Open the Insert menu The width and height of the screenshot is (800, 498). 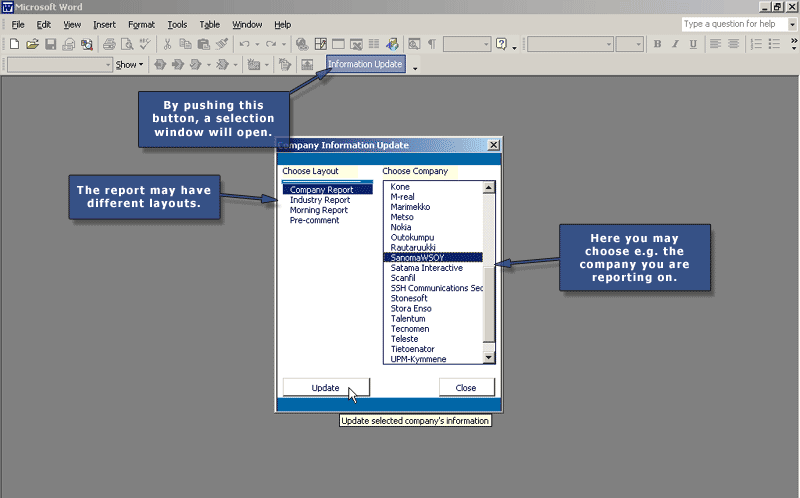tap(104, 24)
